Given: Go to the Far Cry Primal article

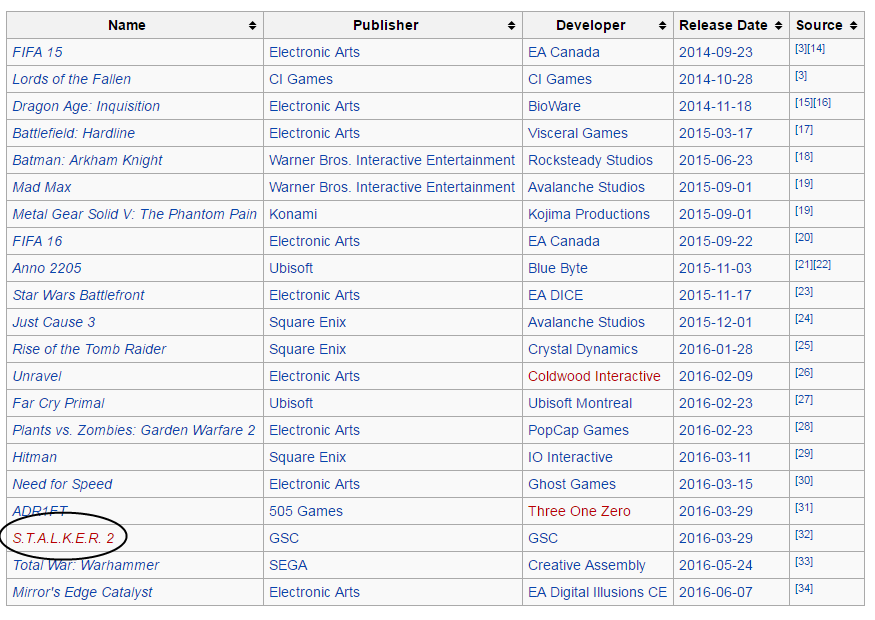Looking at the screenshot, I should 58,403.
